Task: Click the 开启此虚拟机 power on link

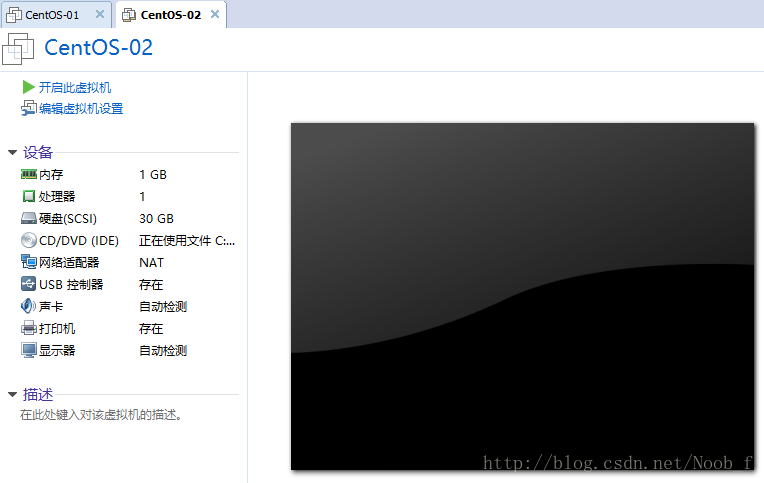Action: tap(75, 88)
